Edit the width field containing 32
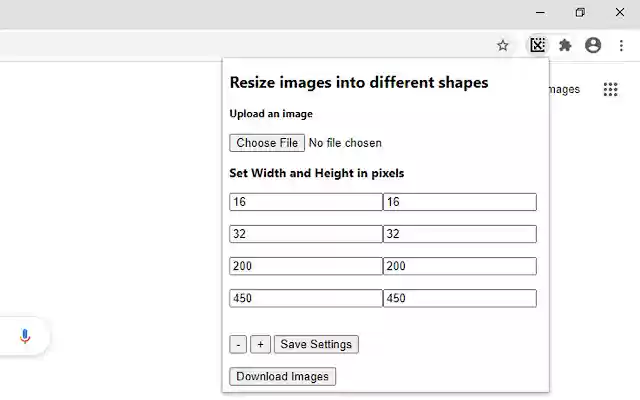Screen dimensions: 640x400 tap(306, 234)
